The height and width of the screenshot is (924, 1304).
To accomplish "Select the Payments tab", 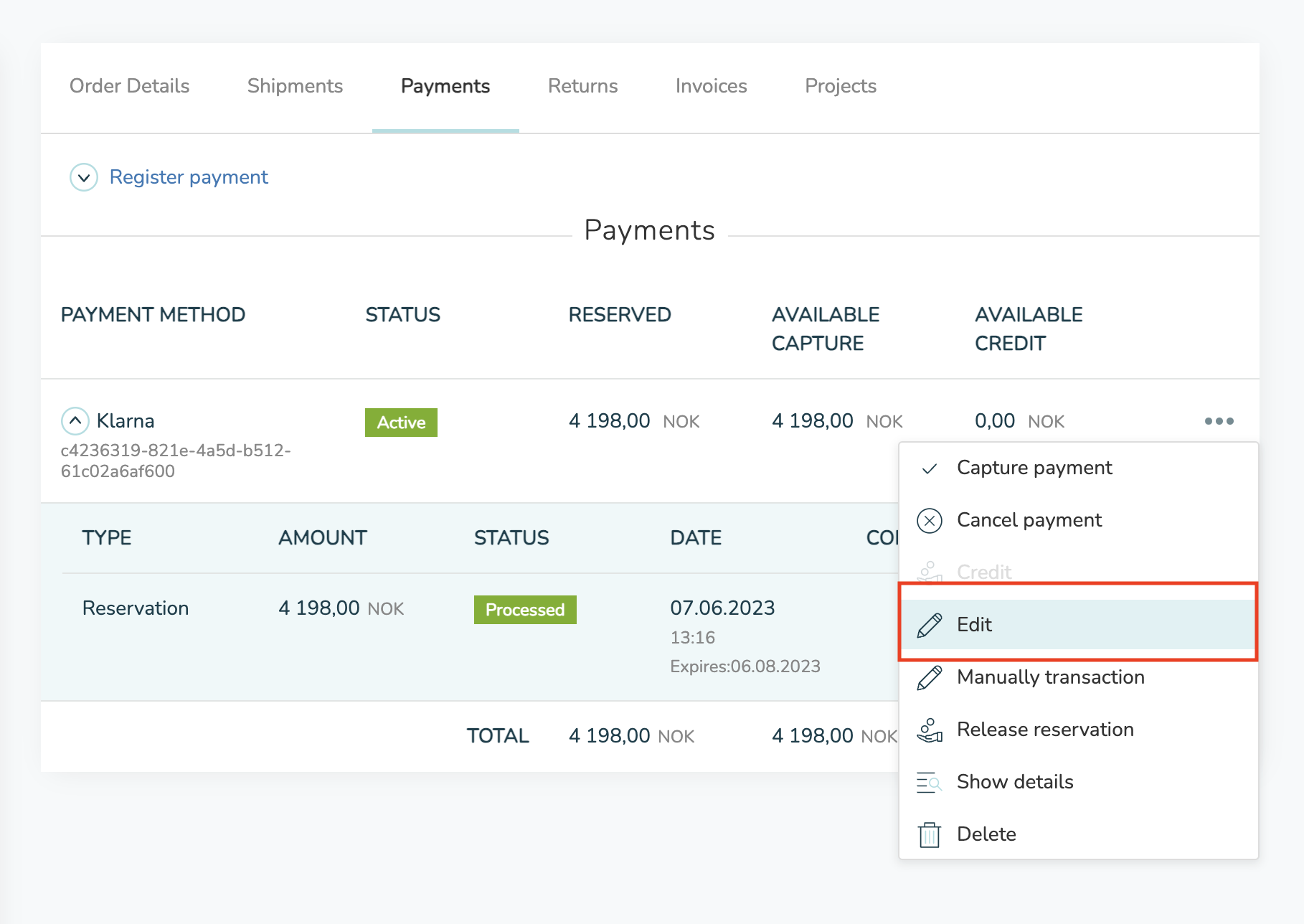I will point(445,86).
